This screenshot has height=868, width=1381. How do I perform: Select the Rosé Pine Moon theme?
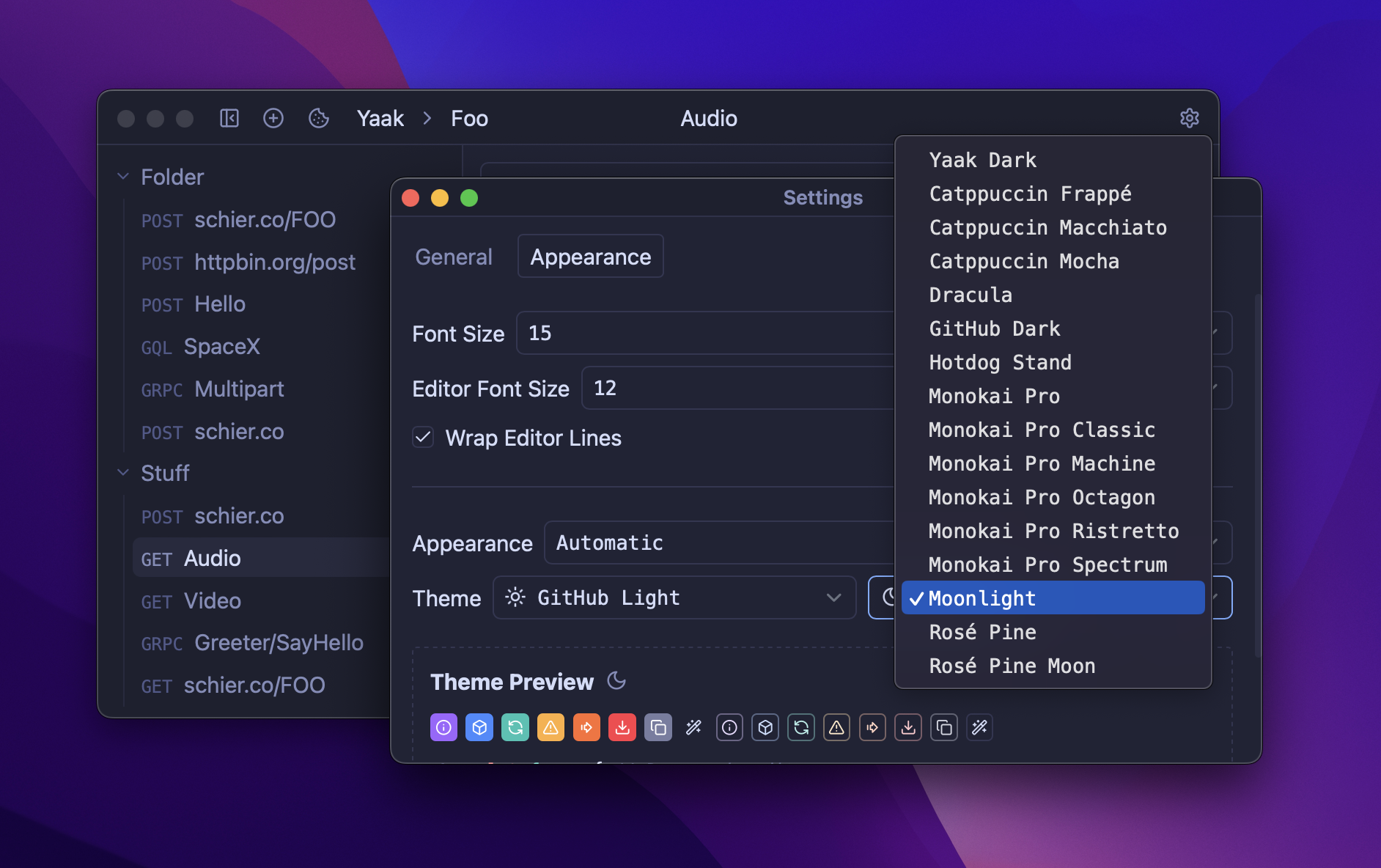[1053, 666]
